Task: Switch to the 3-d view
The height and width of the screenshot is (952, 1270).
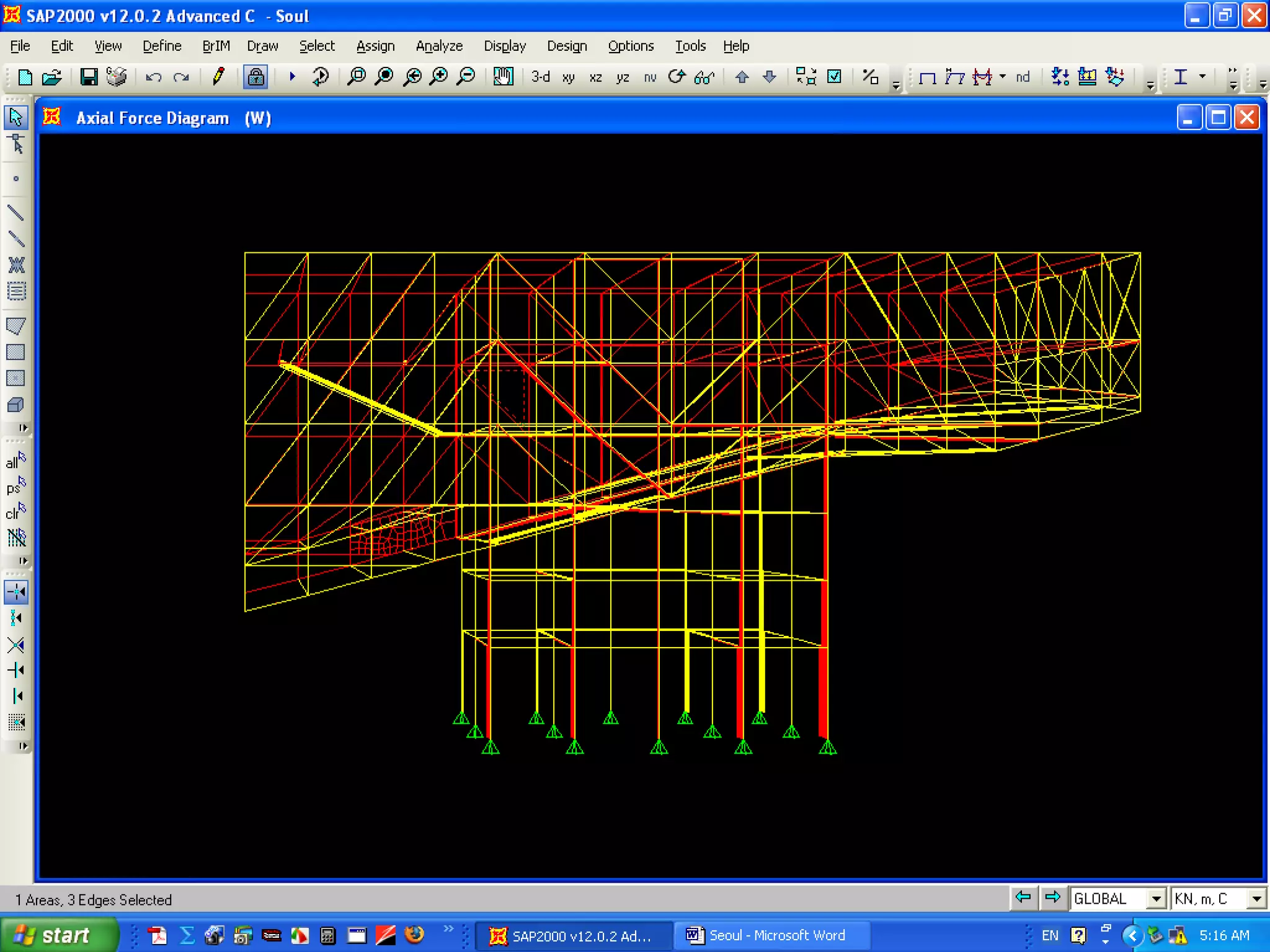Action: 540,77
